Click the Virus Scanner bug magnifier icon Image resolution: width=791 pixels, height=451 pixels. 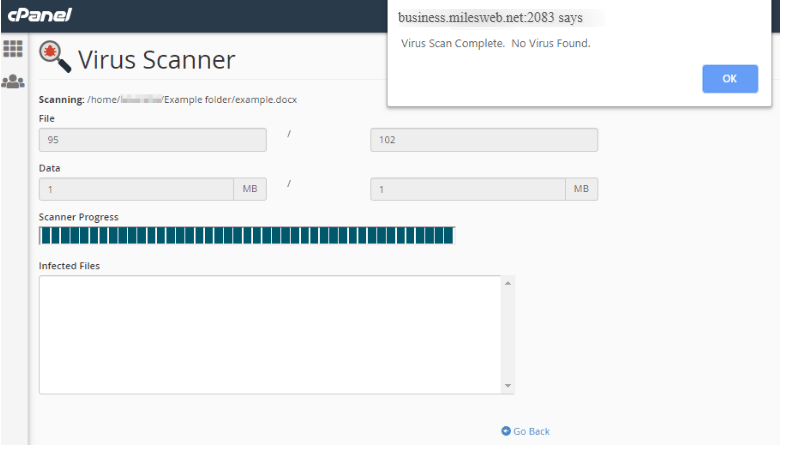pos(55,57)
